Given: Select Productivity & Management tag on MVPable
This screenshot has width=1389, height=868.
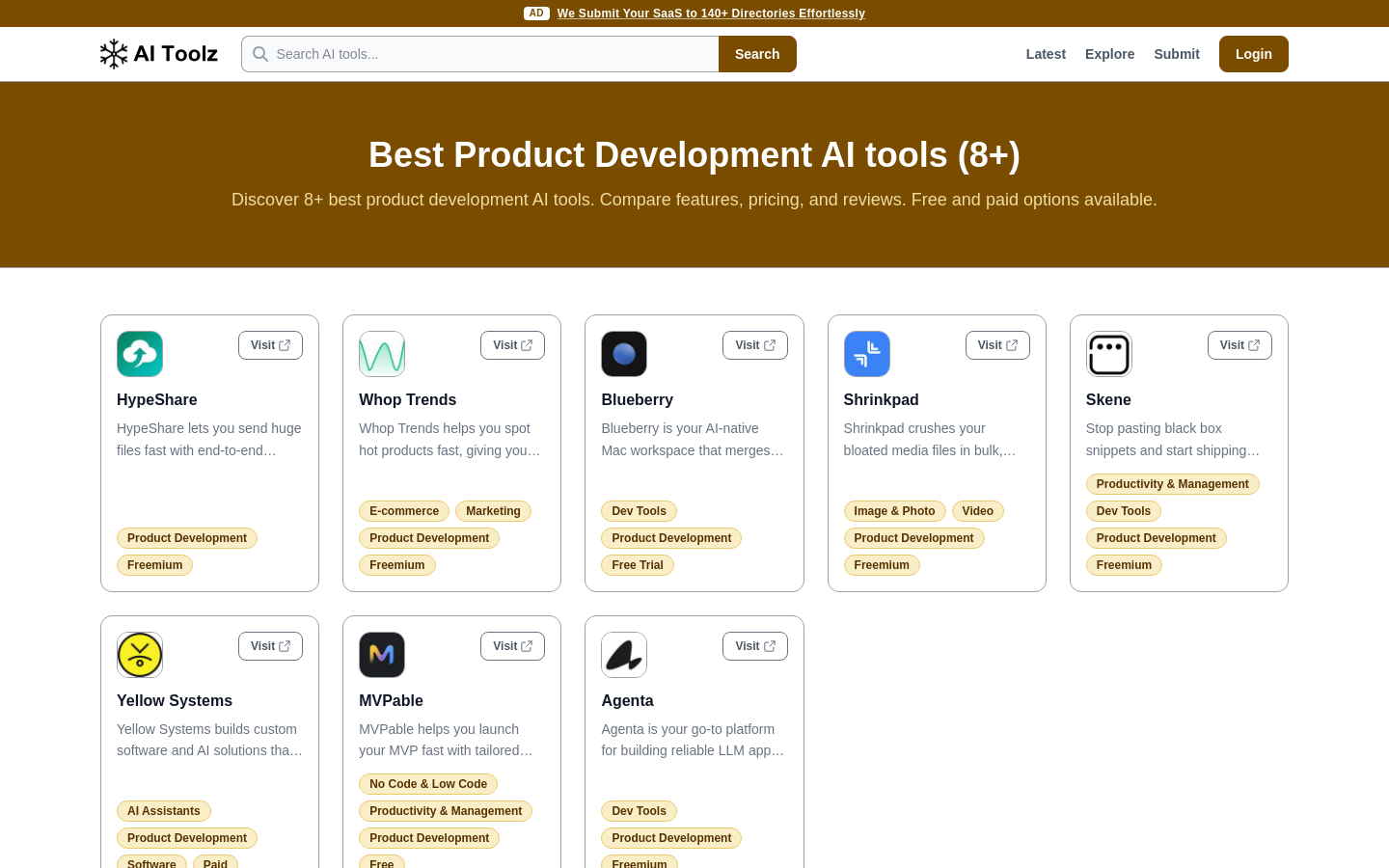Looking at the screenshot, I should (446, 811).
